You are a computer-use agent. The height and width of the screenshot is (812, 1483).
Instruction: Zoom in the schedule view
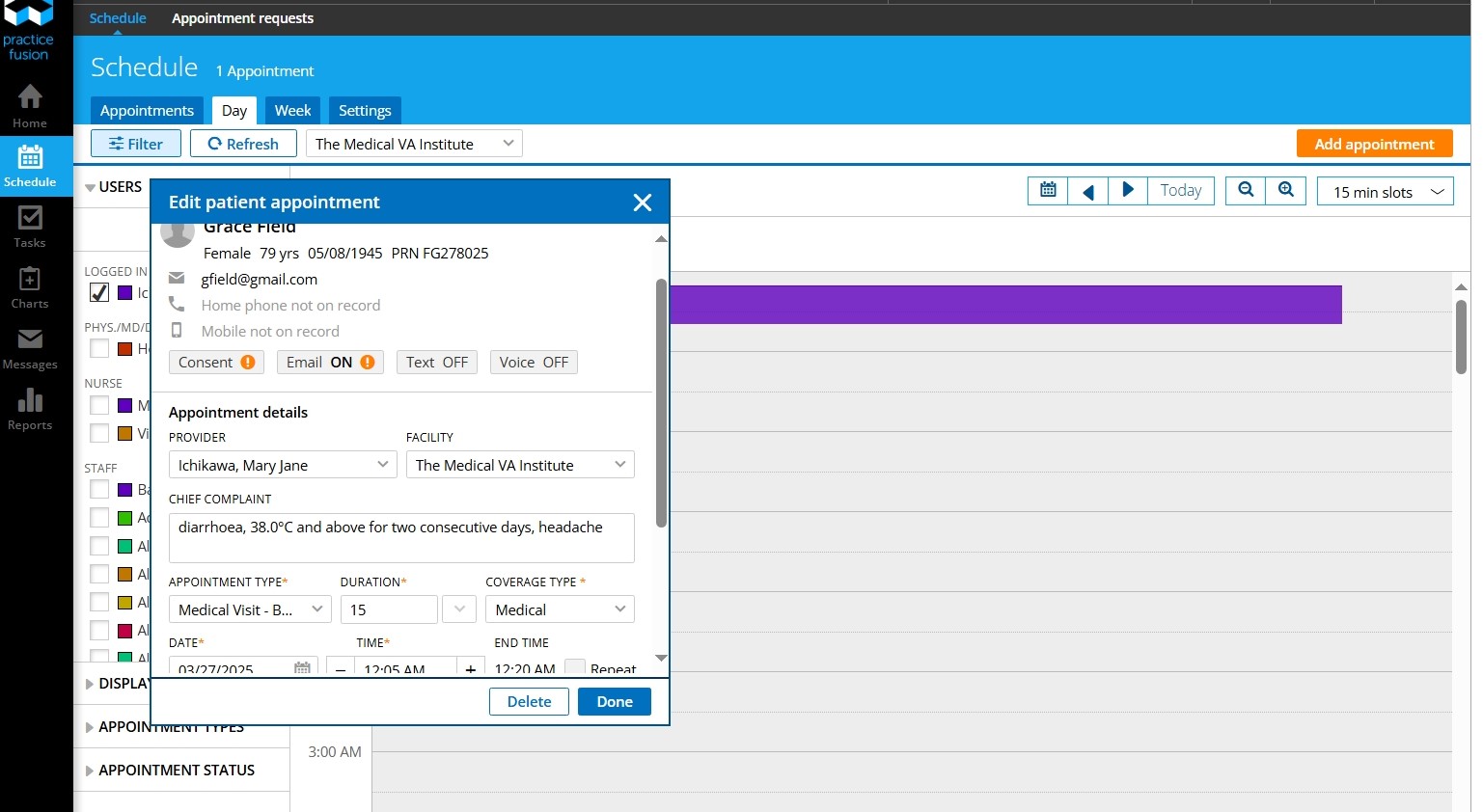[x=1286, y=190]
